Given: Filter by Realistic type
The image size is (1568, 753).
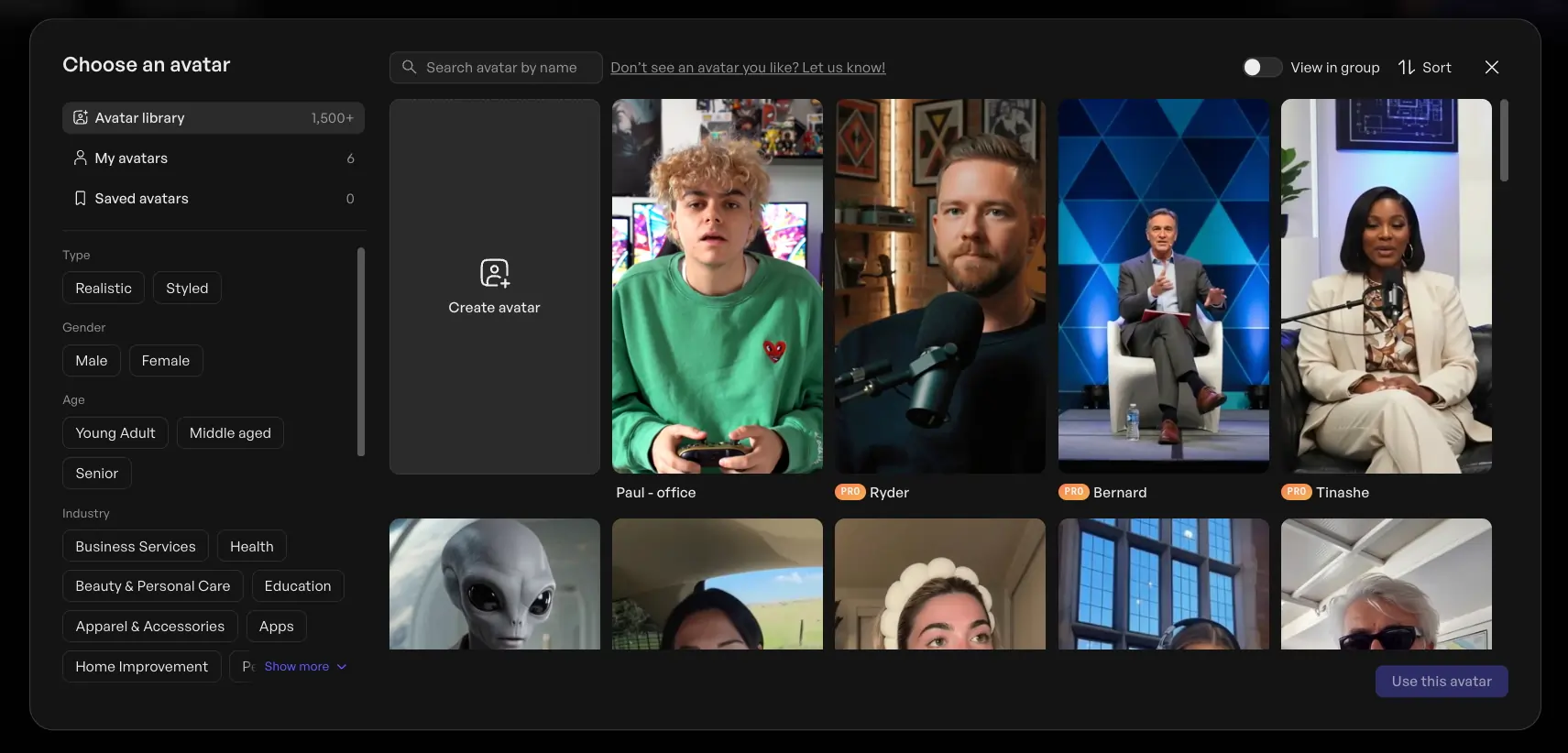Looking at the screenshot, I should click(104, 288).
